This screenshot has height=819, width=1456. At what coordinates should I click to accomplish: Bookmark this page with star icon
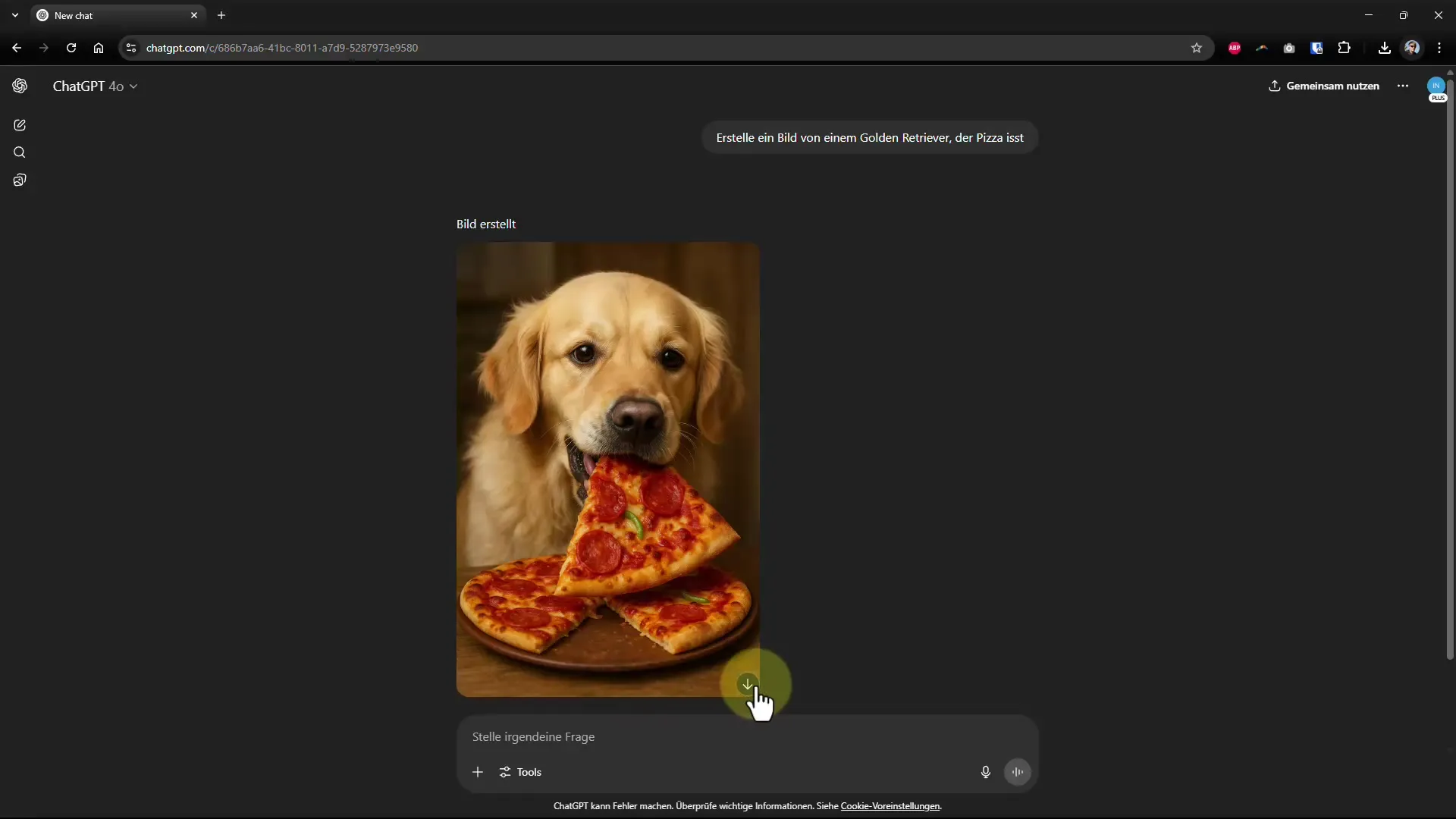point(1197,48)
